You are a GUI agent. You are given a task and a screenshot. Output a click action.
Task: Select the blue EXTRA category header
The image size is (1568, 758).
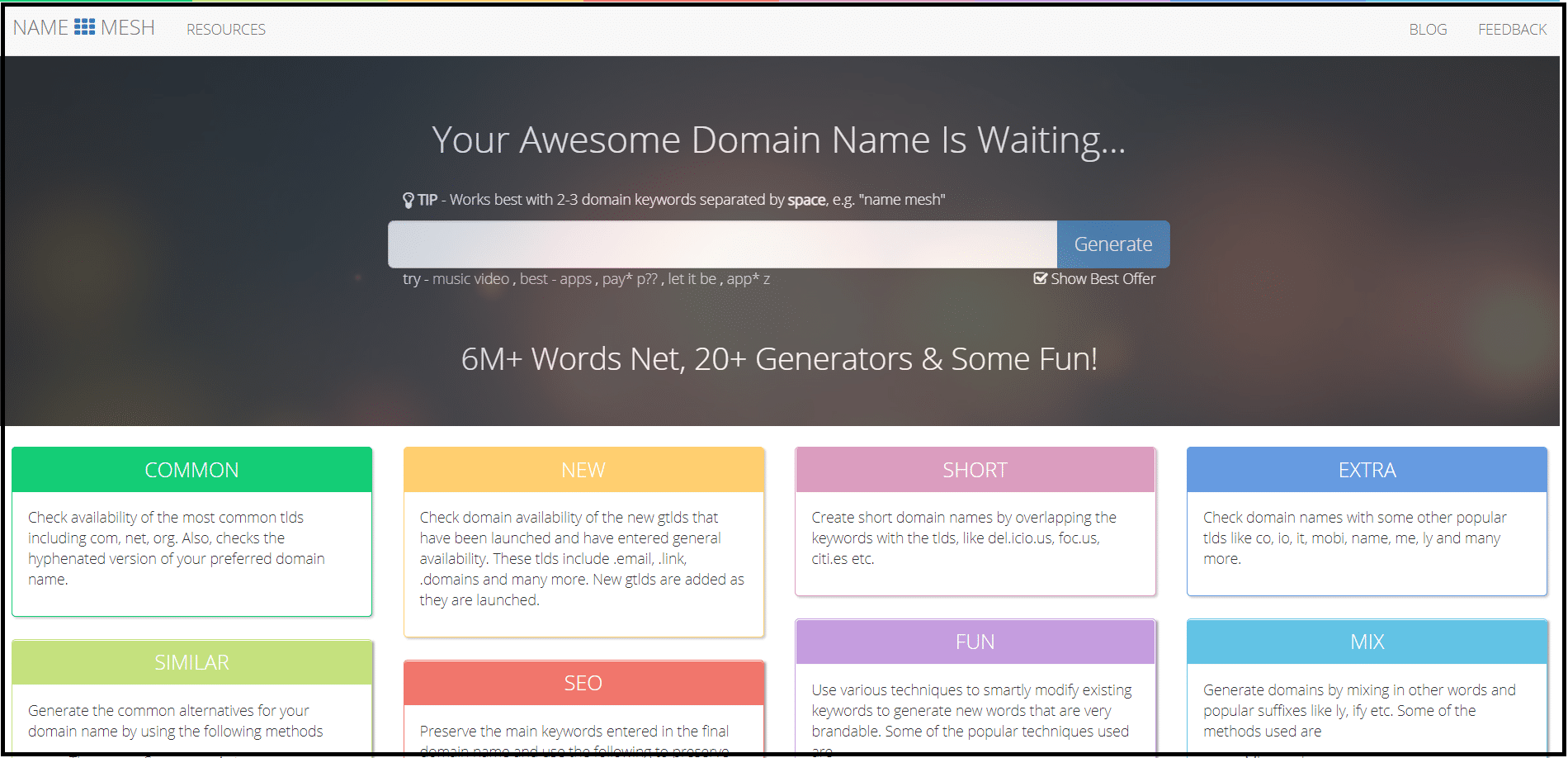(x=1367, y=470)
